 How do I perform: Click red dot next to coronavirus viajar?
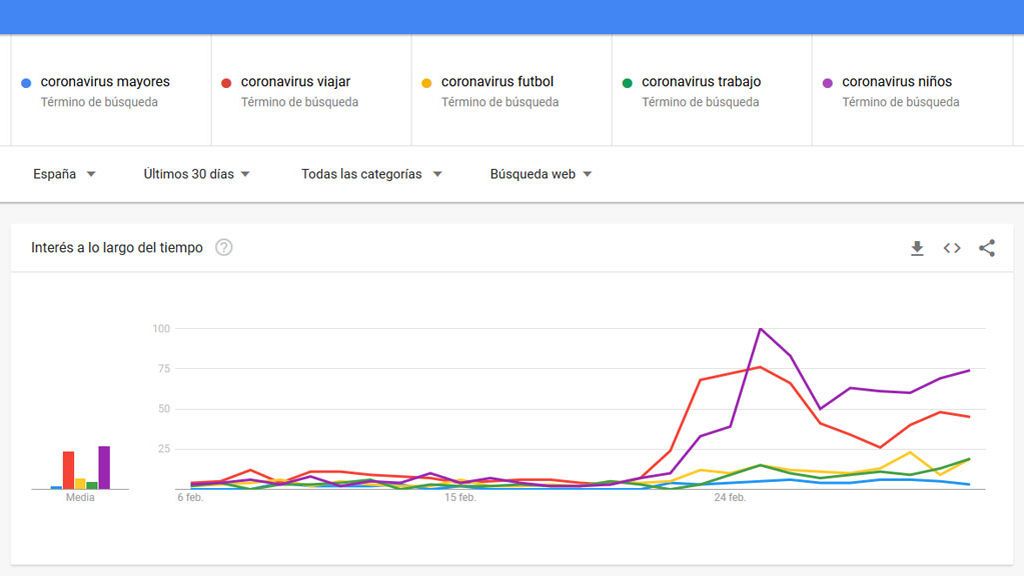pos(227,83)
